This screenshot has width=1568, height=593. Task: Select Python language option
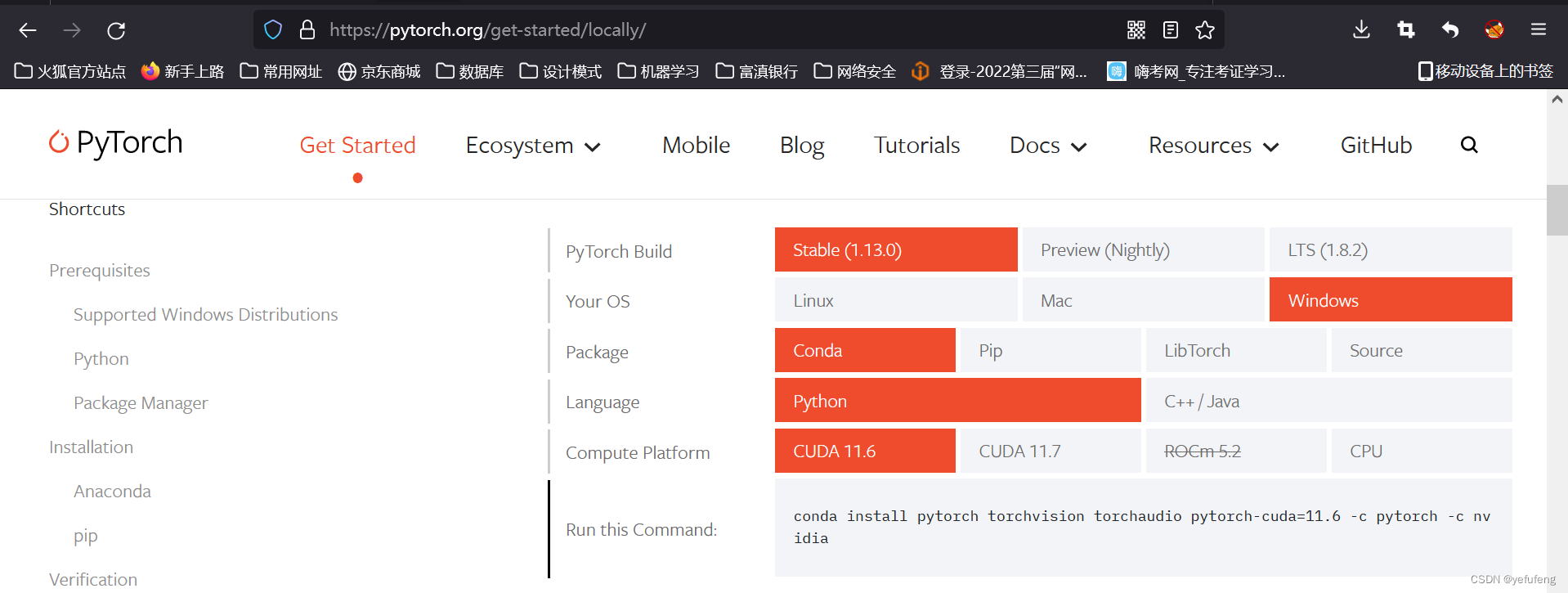click(x=958, y=401)
